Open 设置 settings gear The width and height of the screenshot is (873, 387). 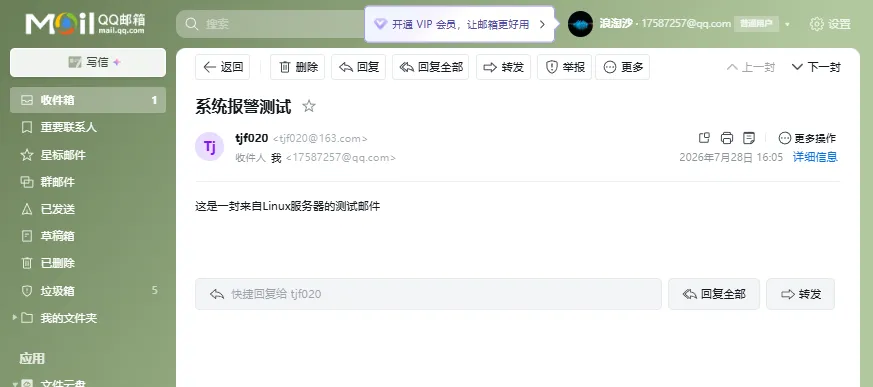pos(830,24)
